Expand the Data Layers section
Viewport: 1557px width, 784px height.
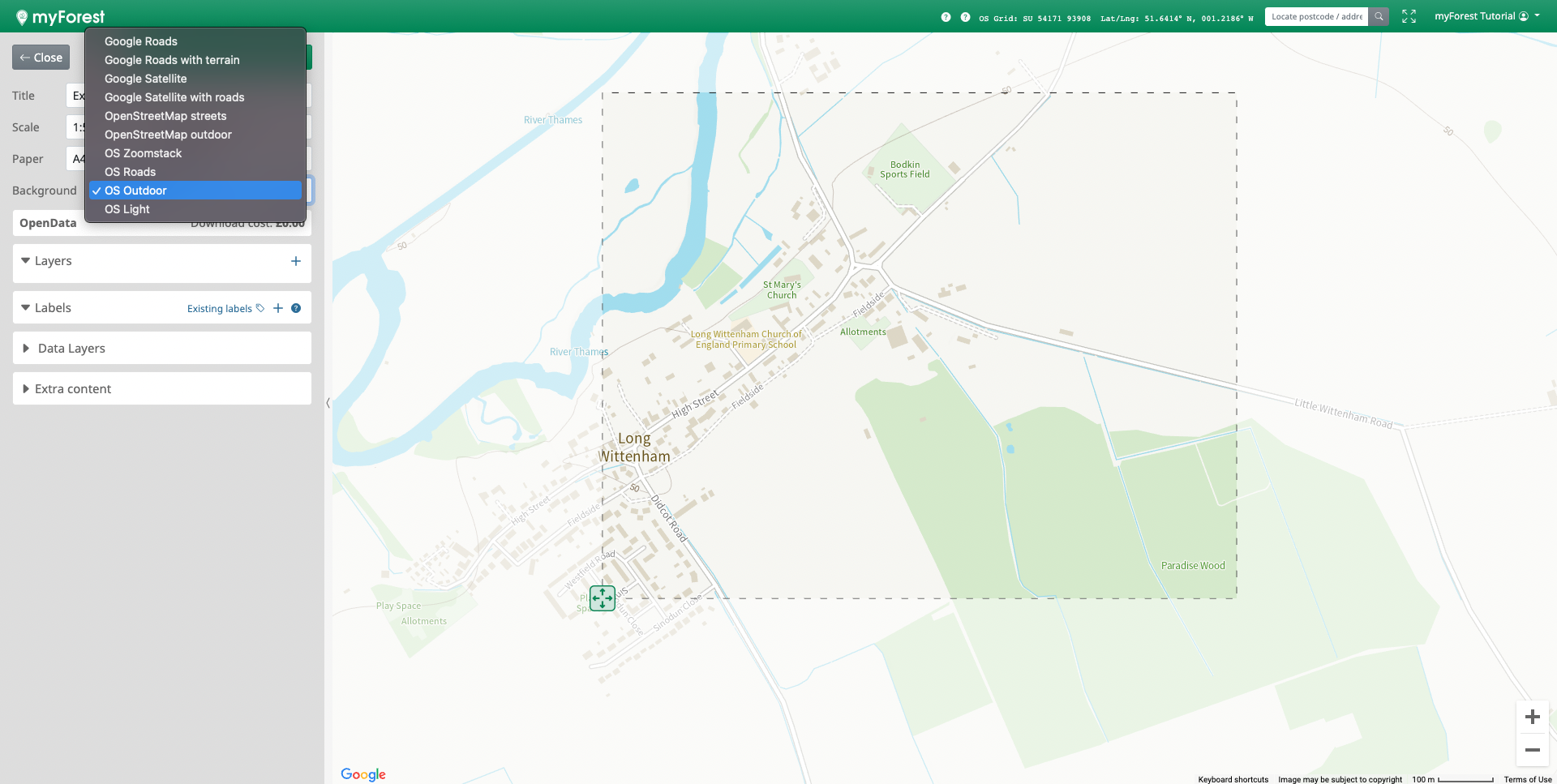[71, 349]
